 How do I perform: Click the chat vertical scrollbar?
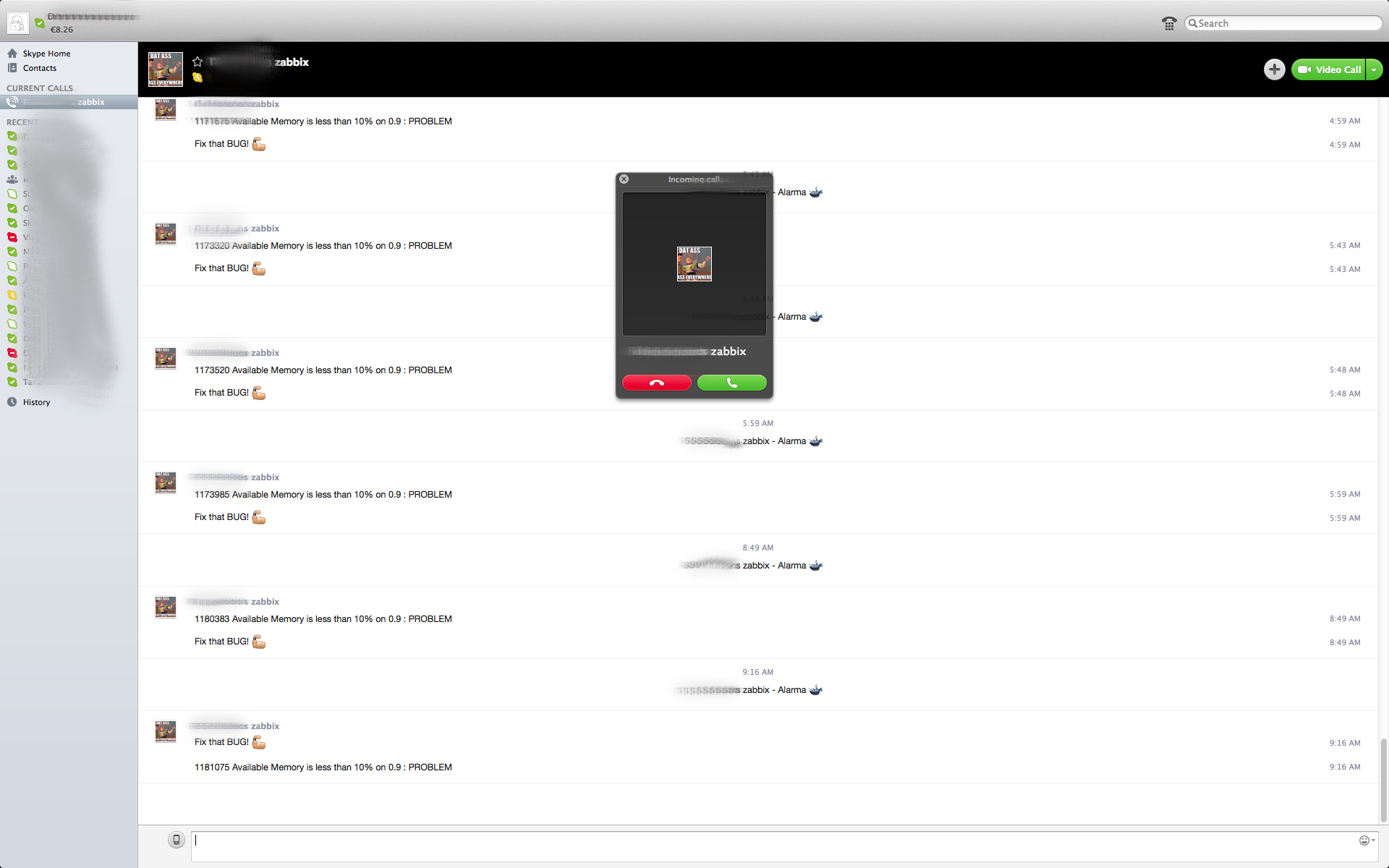point(1383,780)
